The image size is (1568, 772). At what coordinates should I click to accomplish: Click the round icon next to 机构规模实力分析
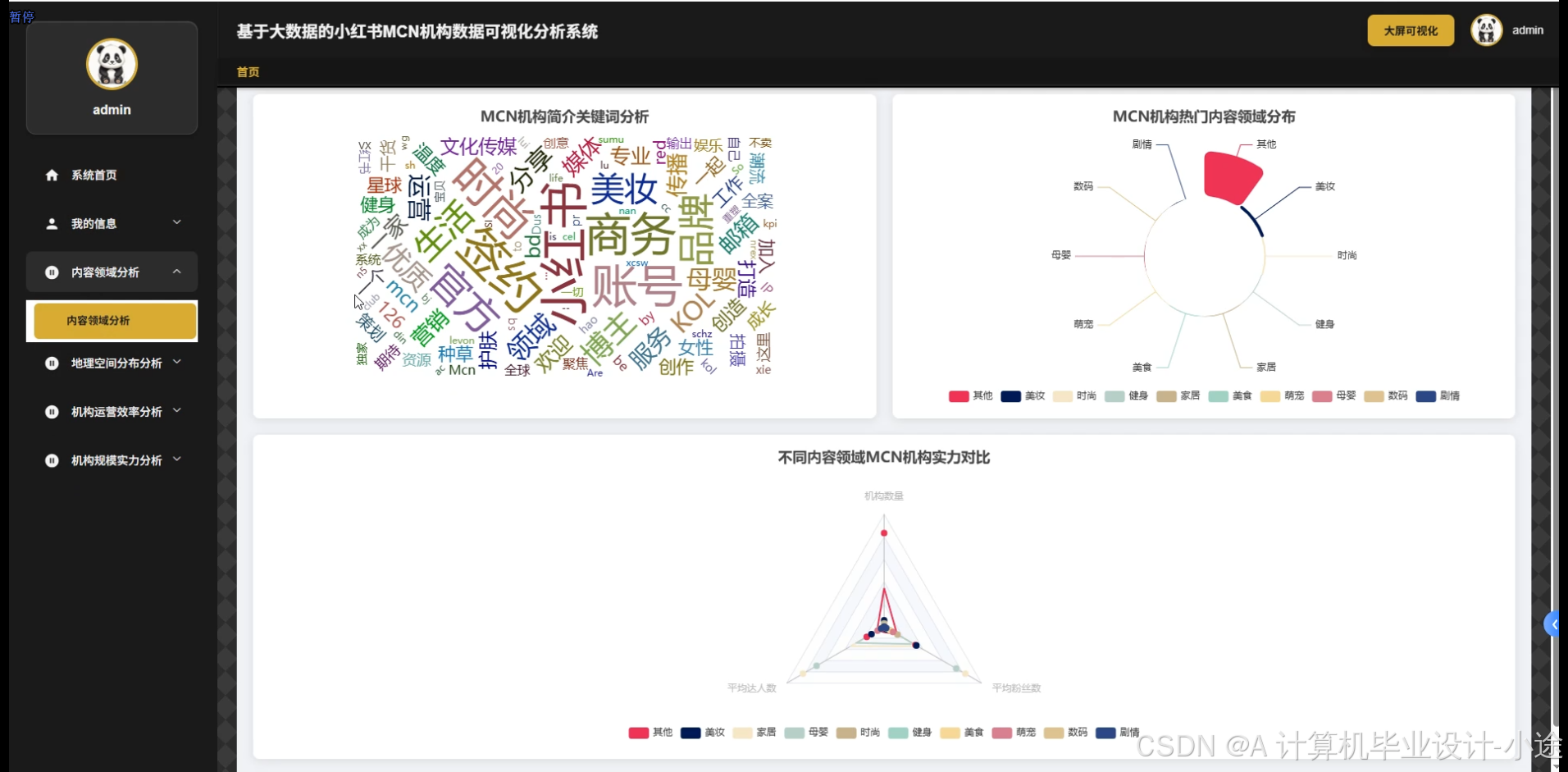[52, 460]
